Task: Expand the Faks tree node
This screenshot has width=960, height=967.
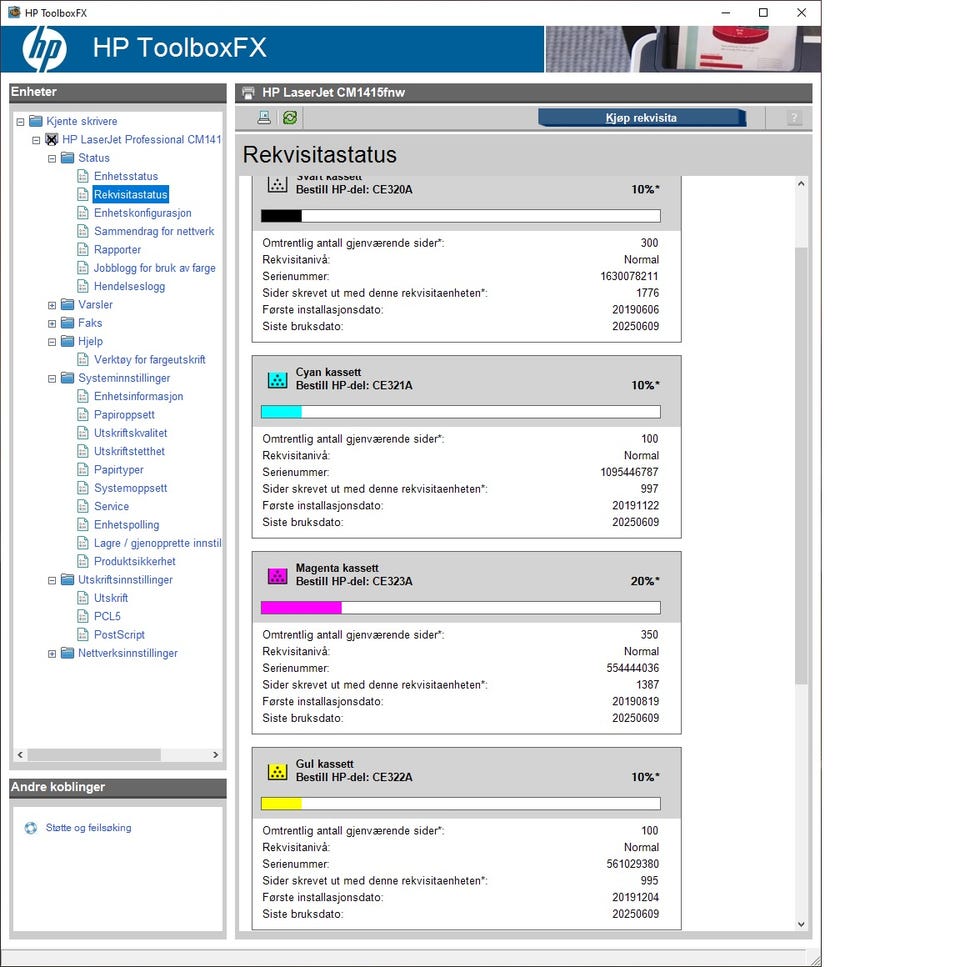Action: point(52,324)
